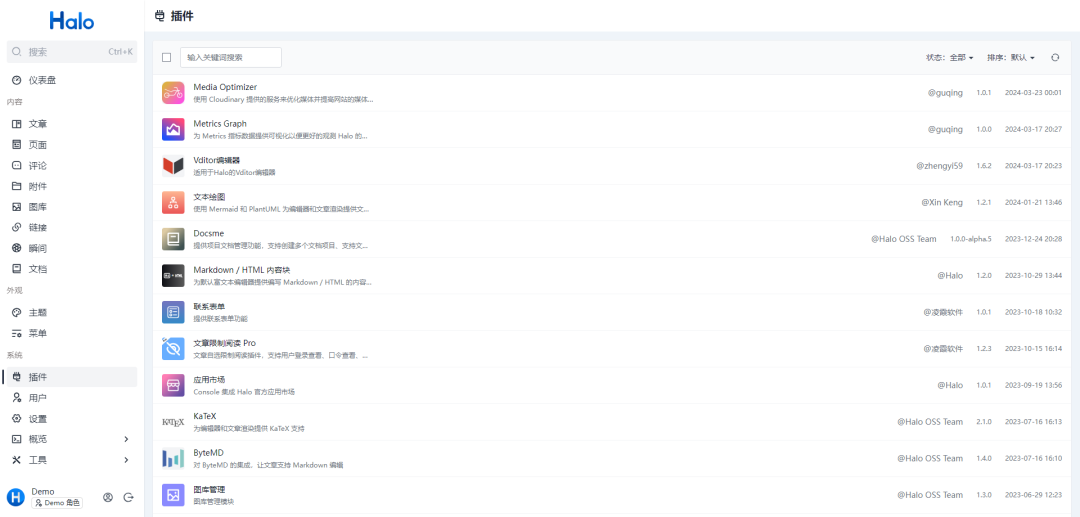Click the ByteMD plugin icon
1080x517 pixels.
(173, 458)
